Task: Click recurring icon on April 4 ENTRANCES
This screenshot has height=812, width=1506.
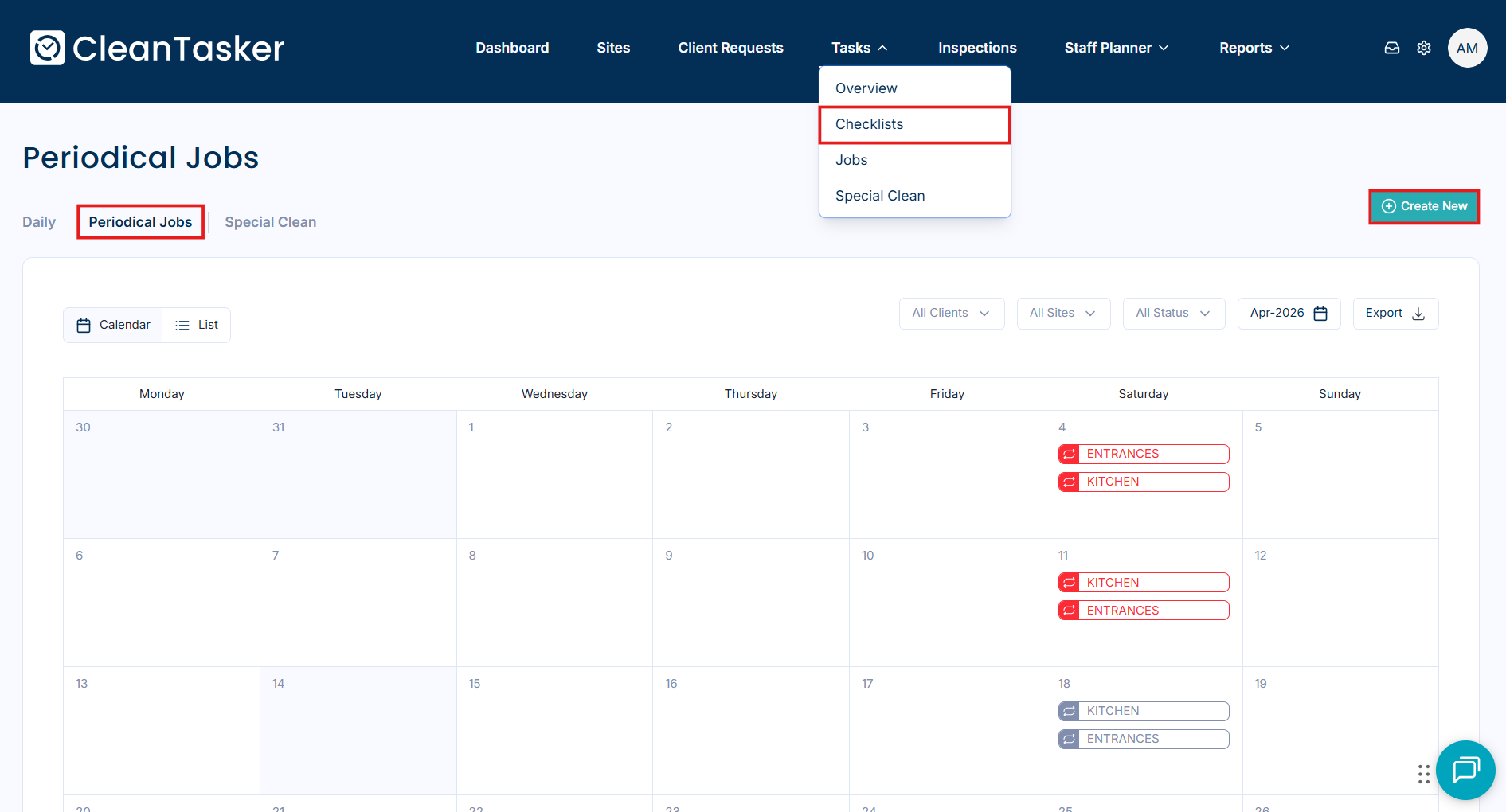Action: click(x=1069, y=454)
